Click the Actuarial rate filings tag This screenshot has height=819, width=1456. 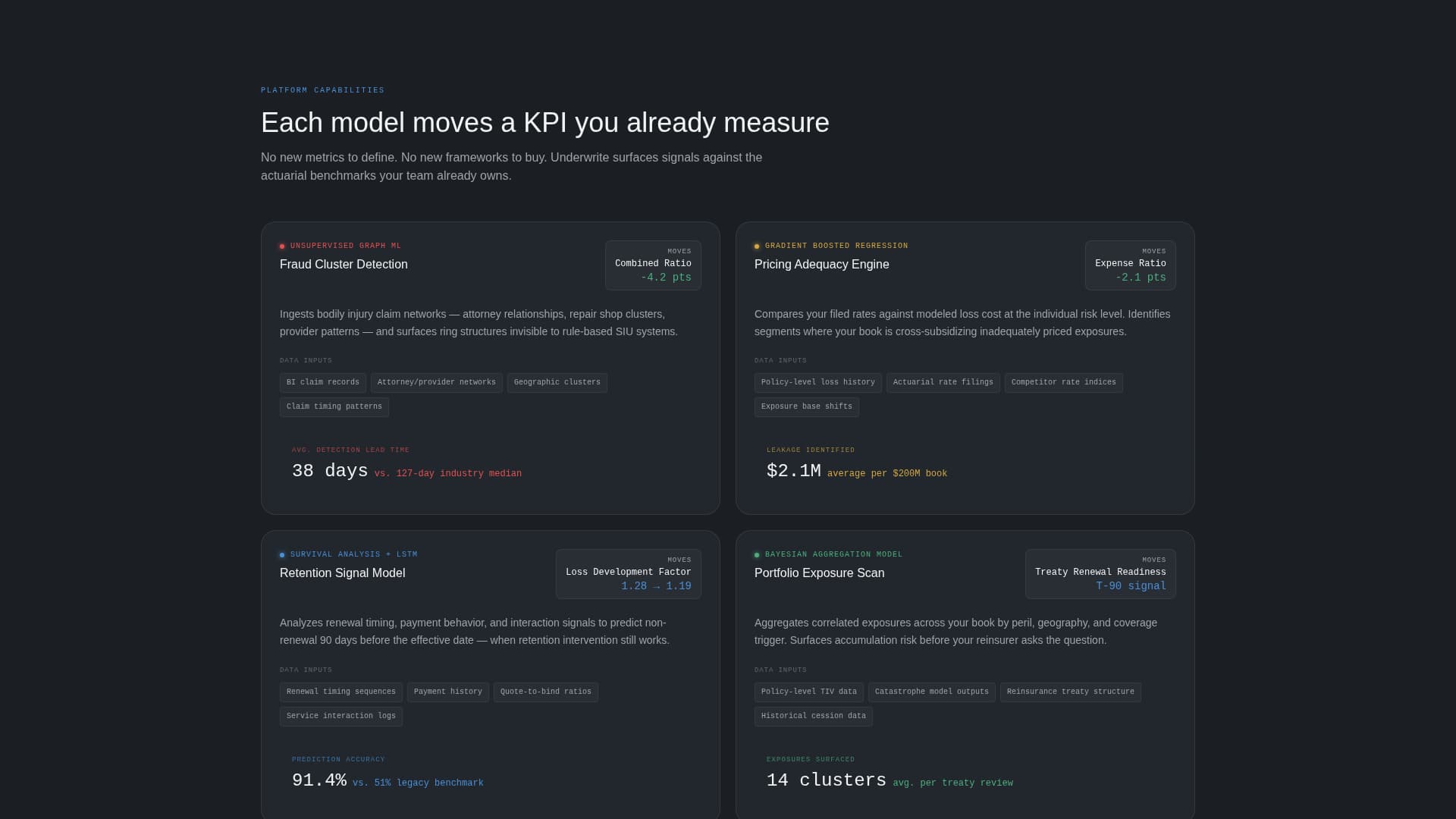[x=943, y=383]
